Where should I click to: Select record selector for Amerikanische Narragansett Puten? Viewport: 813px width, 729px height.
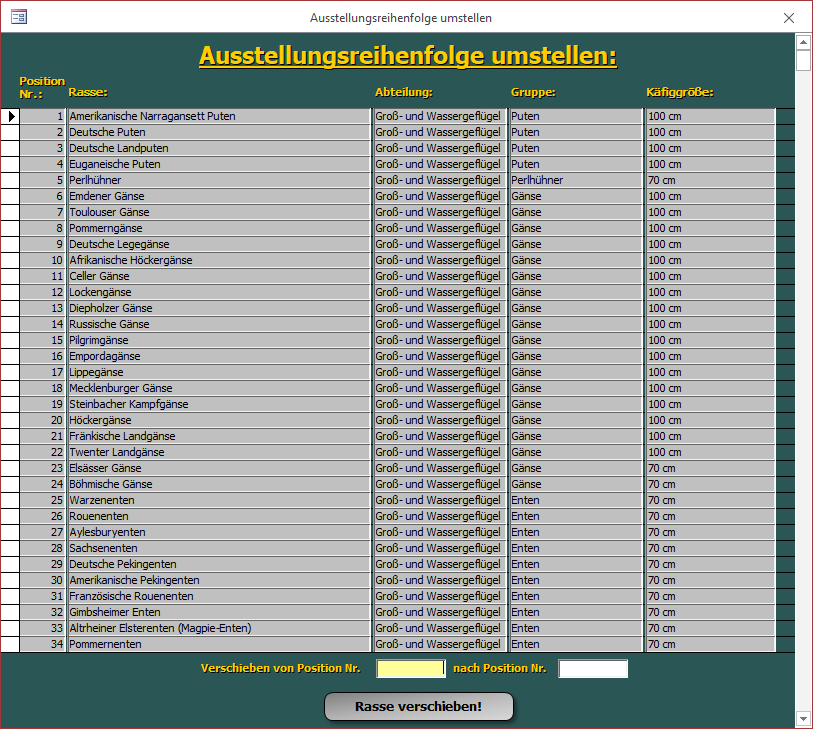(x=10, y=116)
